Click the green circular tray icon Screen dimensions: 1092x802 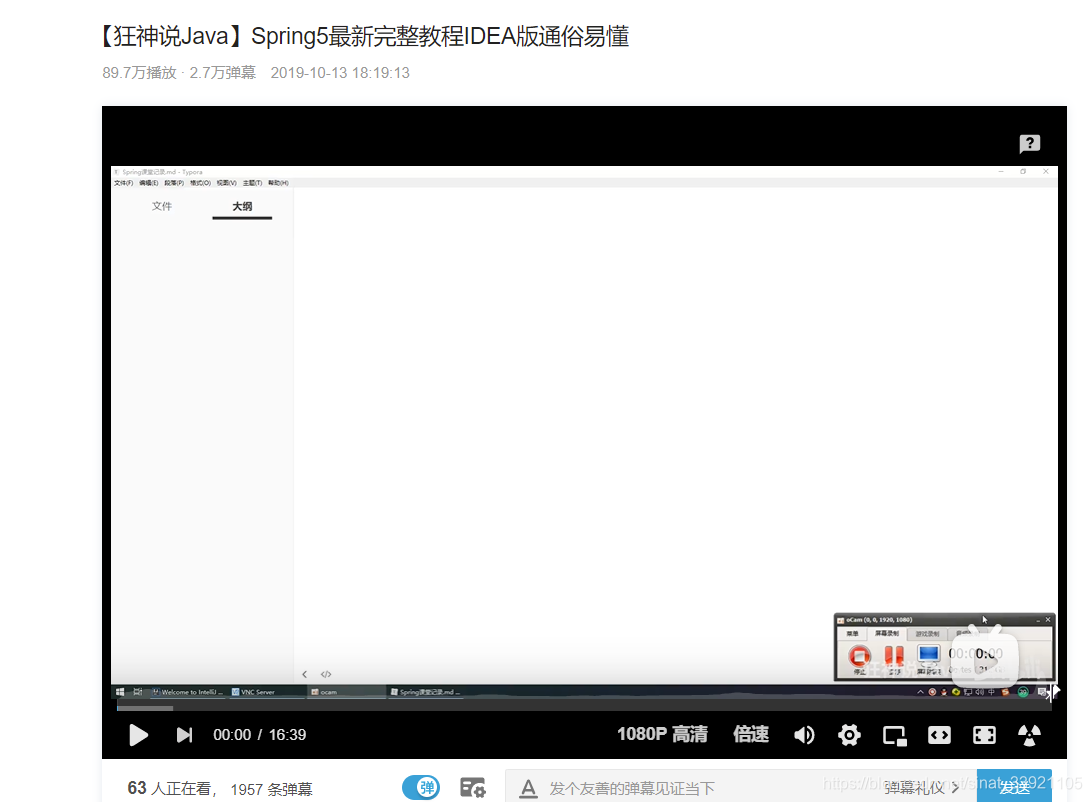tap(1023, 692)
